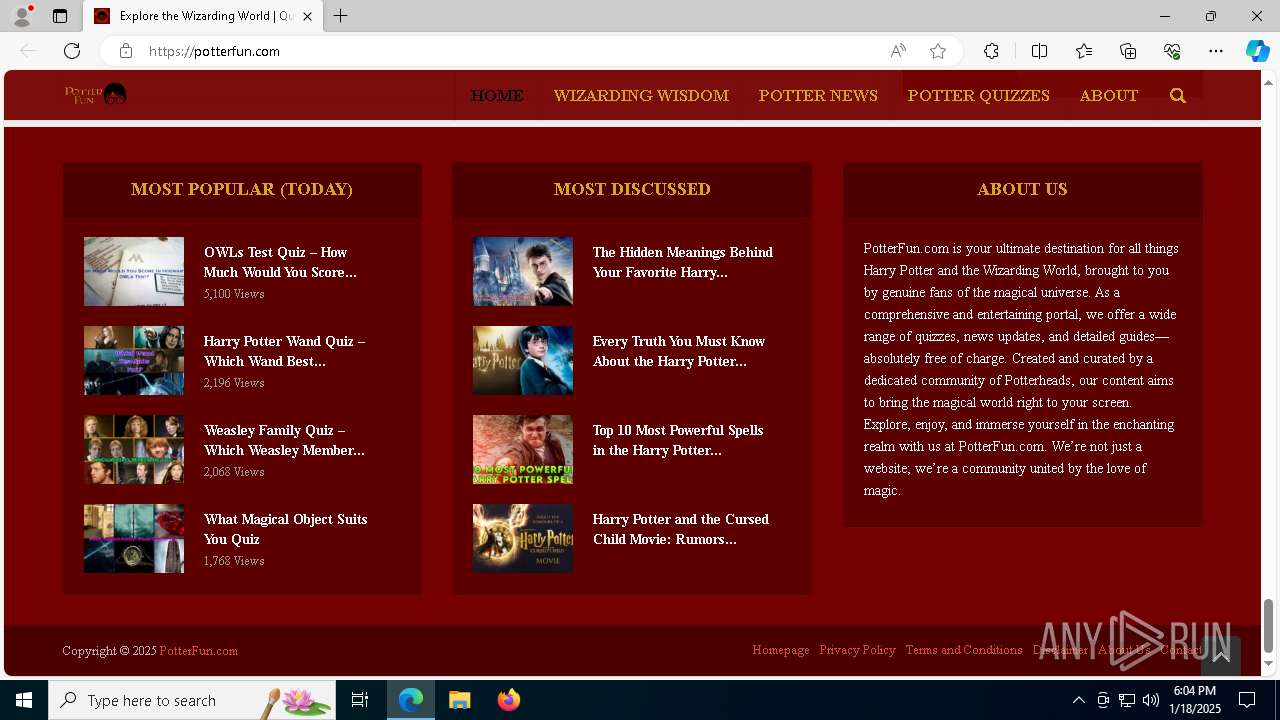Image resolution: width=1280 pixels, height=720 pixels.
Task: Open ABOUT menu item
Action: point(1109,96)
